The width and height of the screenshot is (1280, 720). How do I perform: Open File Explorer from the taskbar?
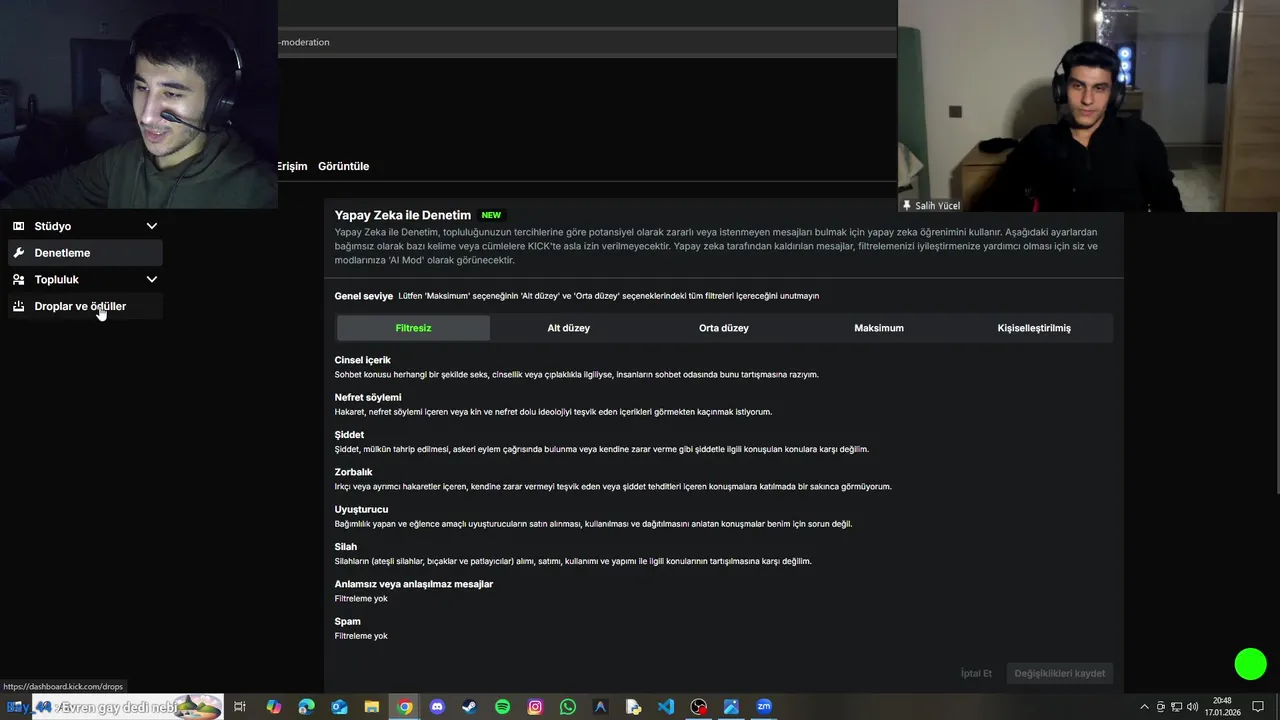[x=372, y=707]
